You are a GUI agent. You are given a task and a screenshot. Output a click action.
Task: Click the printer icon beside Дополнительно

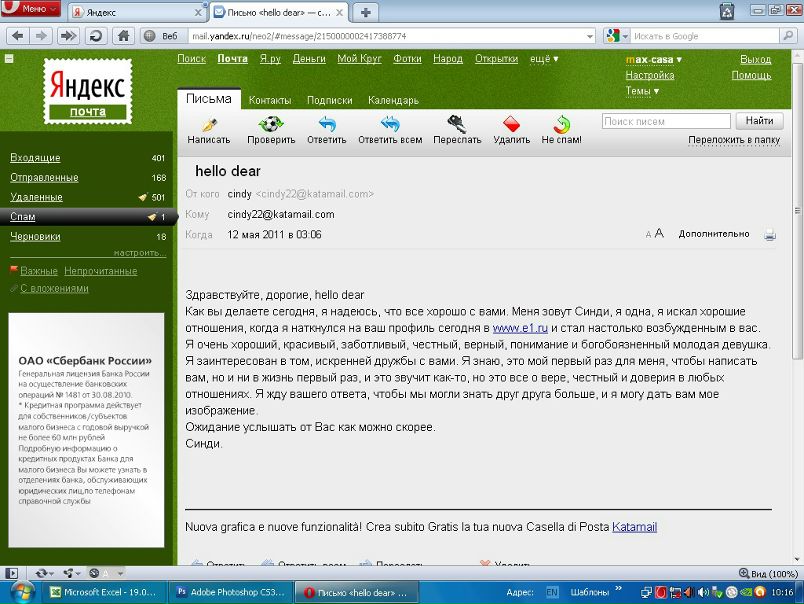769,234
